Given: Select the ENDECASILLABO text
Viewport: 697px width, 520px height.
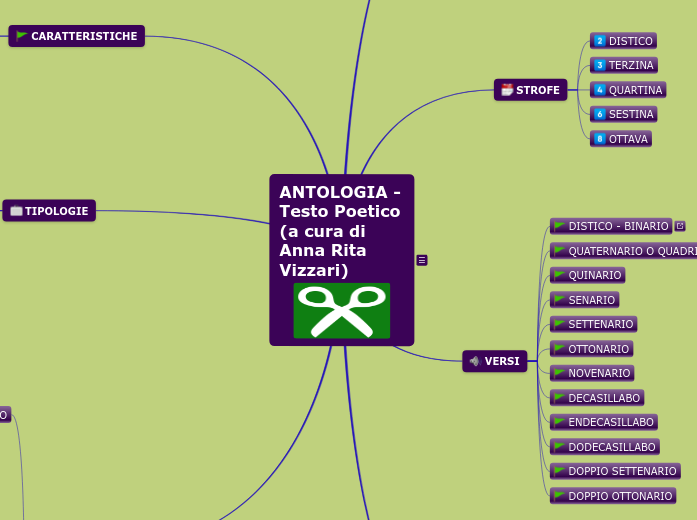Looking at the screenshot, I should pyautogui.click(x=611, y=422).
